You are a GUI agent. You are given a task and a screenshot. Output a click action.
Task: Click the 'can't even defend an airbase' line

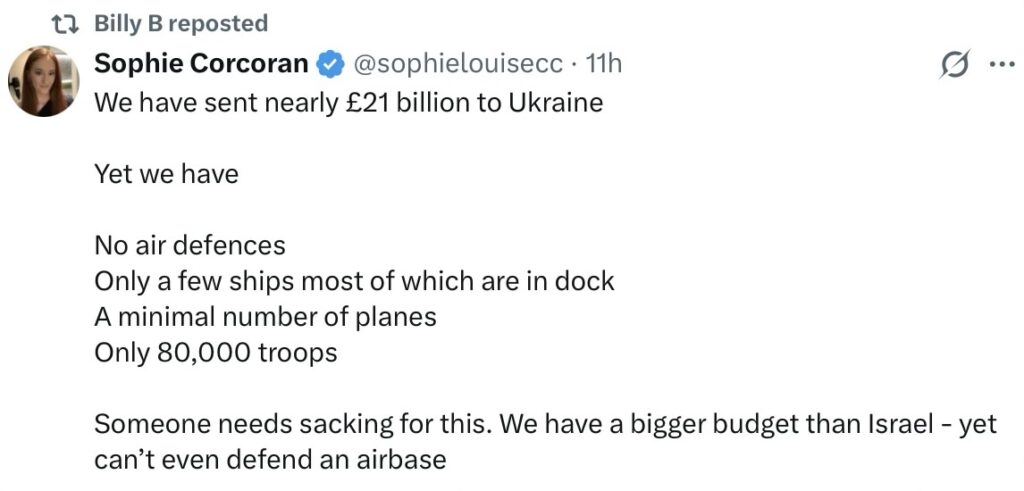pyautogui.click(x=270, y=460)
